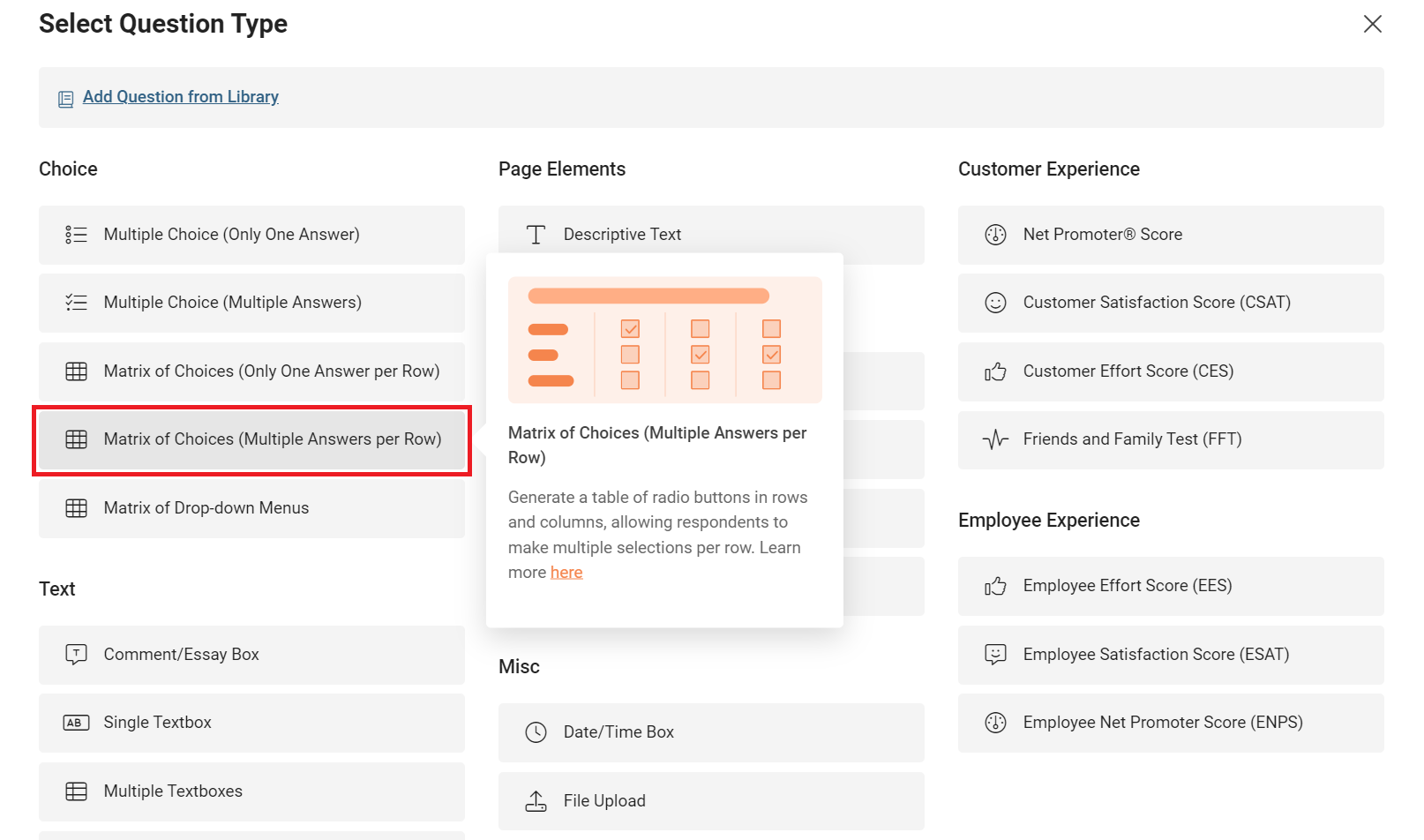
Task: Click the Employee Experience heading
Action: point(1049,521)
